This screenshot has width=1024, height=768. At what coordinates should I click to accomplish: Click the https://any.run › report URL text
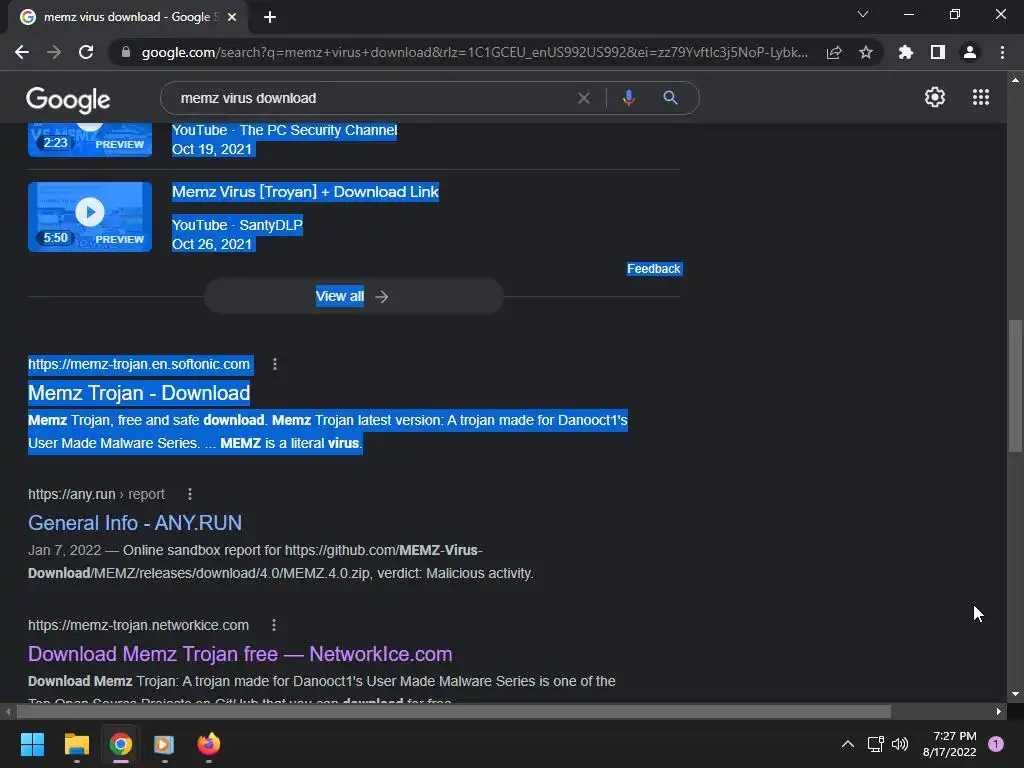click(96, 494)
